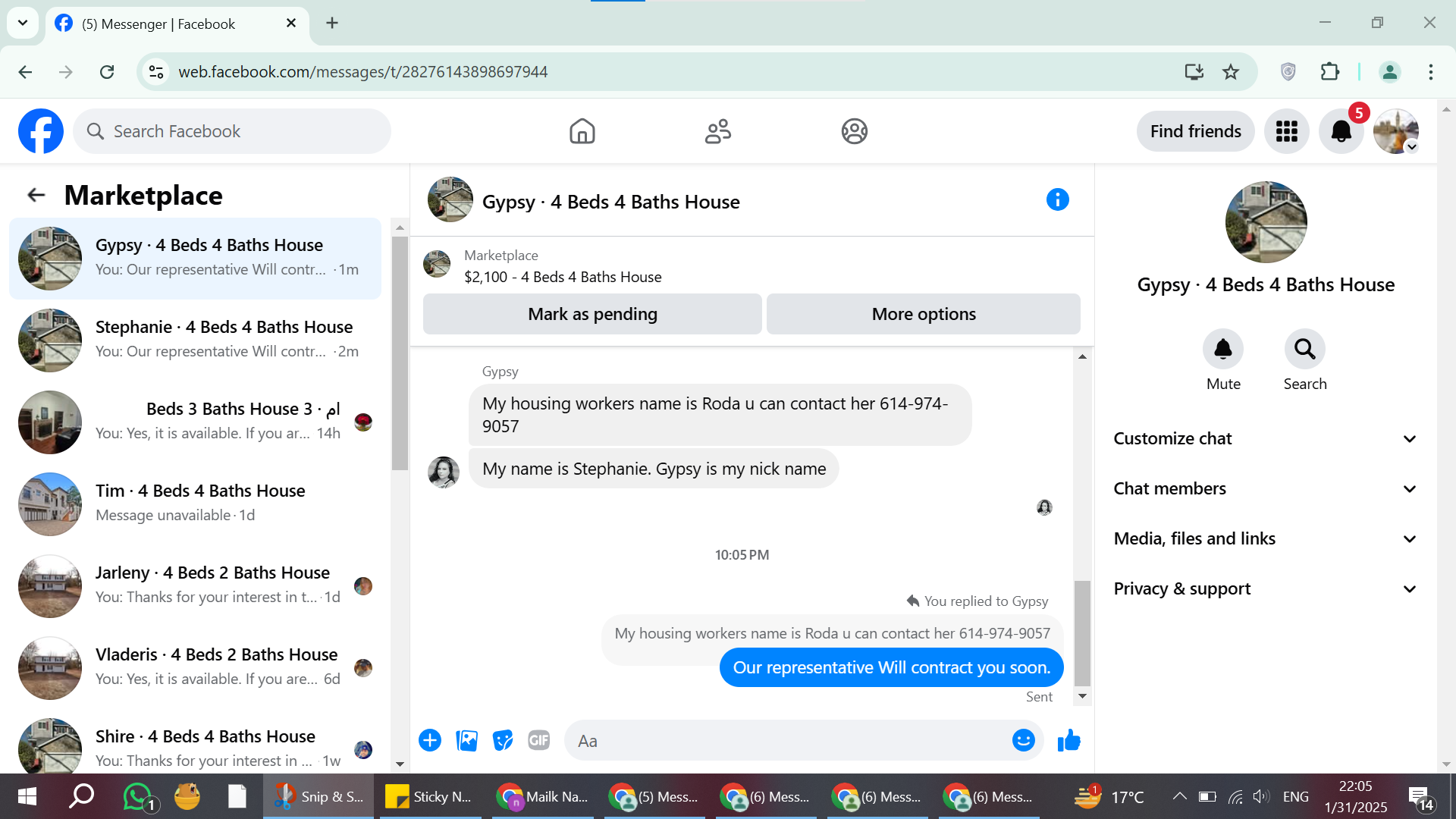Image resolution: width=1456 pixels, height=819 pixels.
Task: Open taskbar search magnifier
Action: pos(81,796)
